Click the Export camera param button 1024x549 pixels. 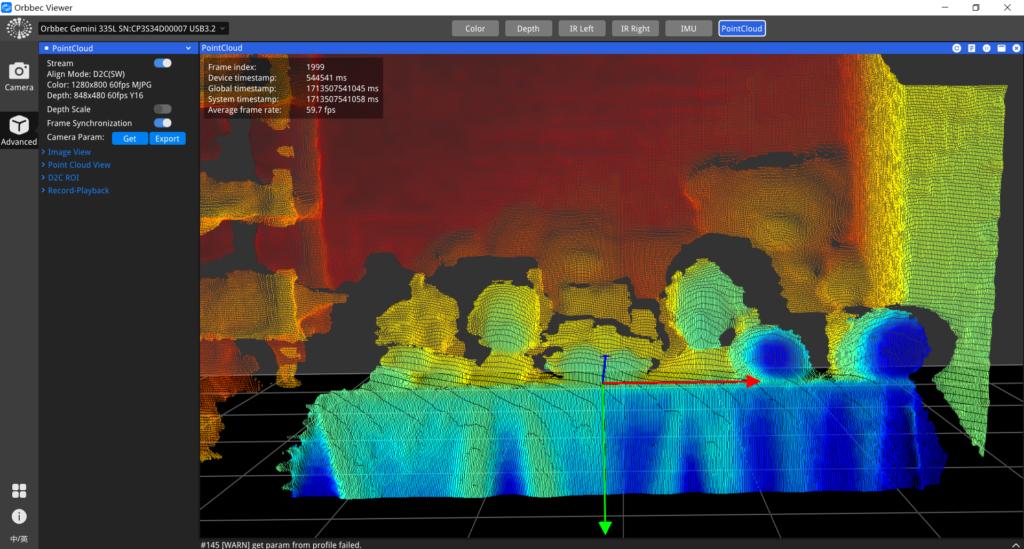167,138
